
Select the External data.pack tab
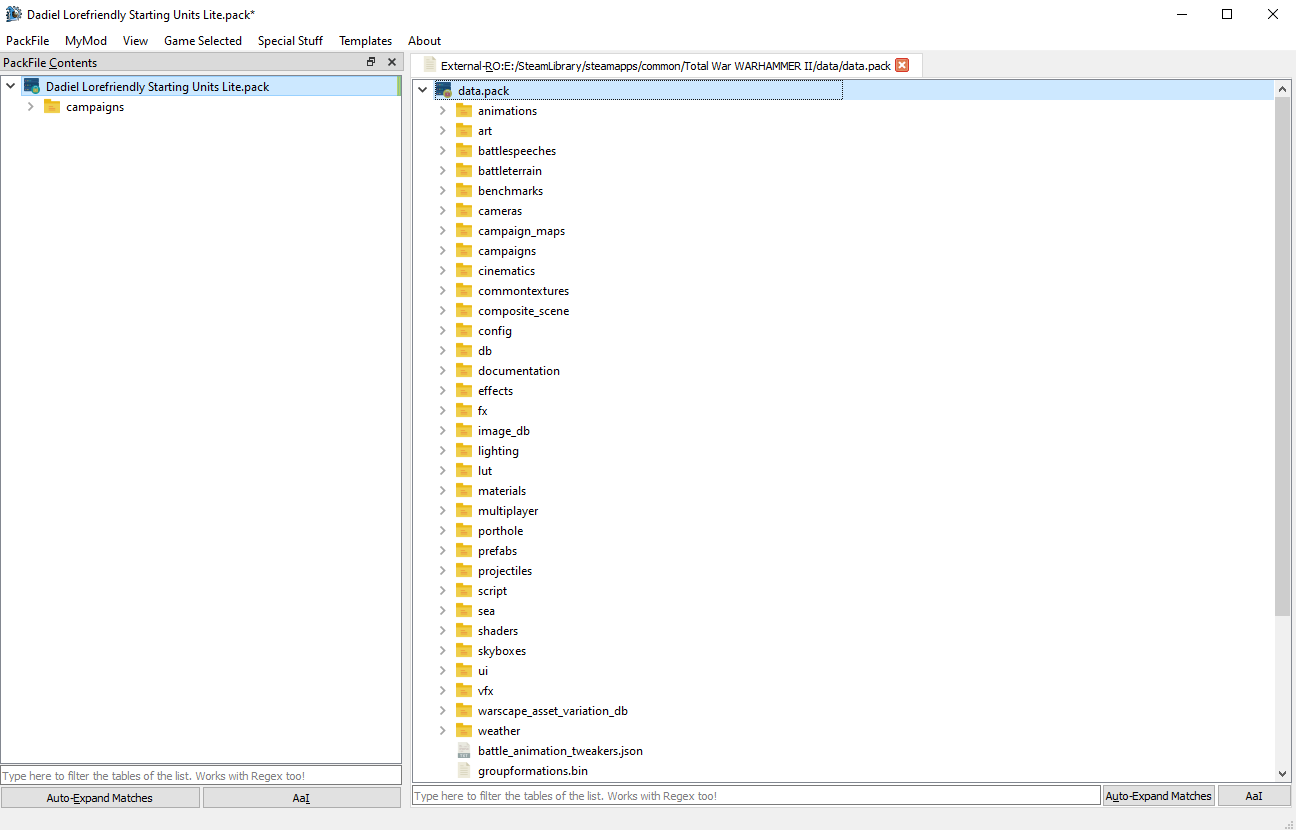[x=667, y=66]
